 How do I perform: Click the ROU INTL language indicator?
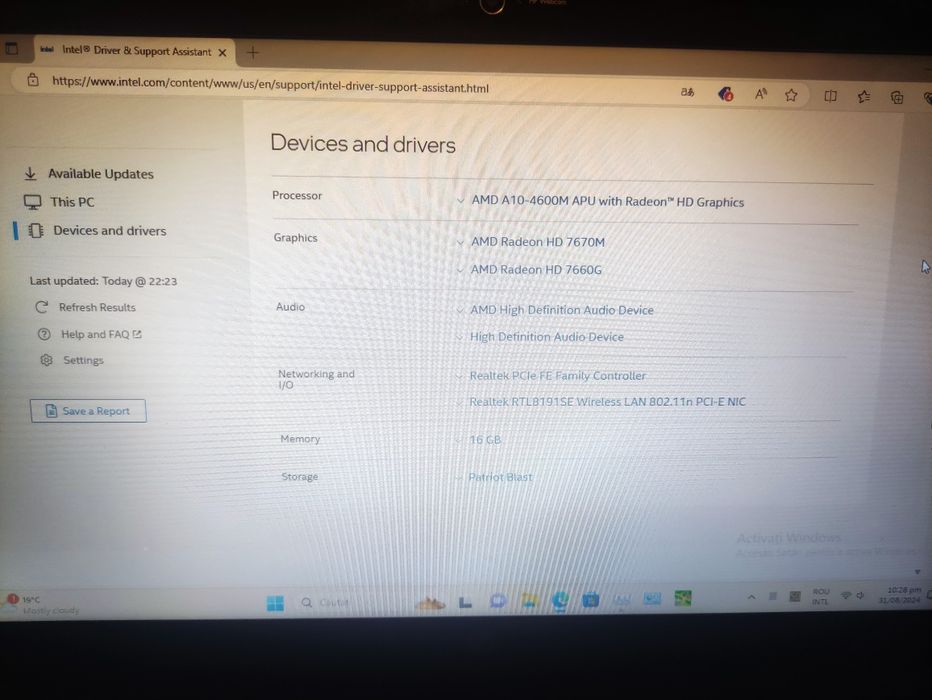(821, 597)
